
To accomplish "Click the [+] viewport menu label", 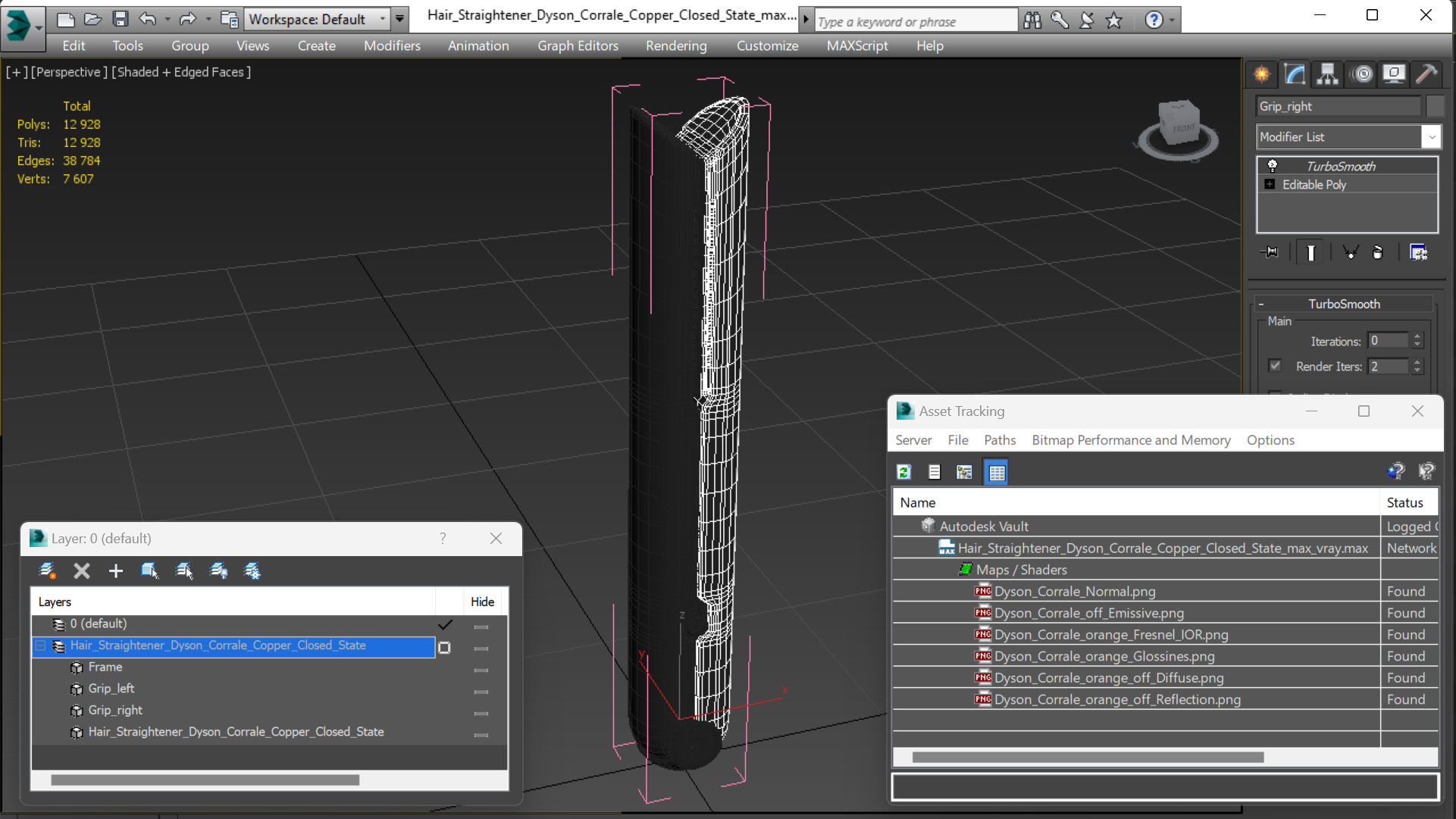I will [x=17, y=72].
